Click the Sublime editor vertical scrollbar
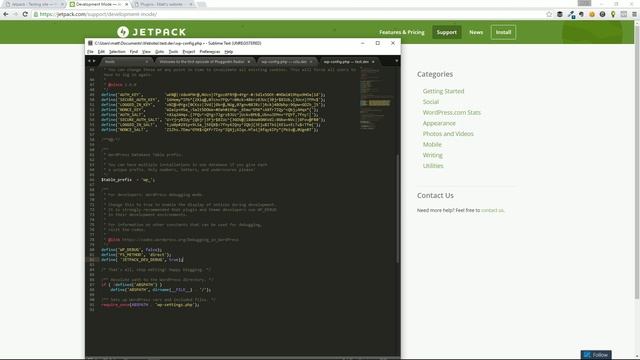Viewport: 640px width, 360px height. click(398, 208)
